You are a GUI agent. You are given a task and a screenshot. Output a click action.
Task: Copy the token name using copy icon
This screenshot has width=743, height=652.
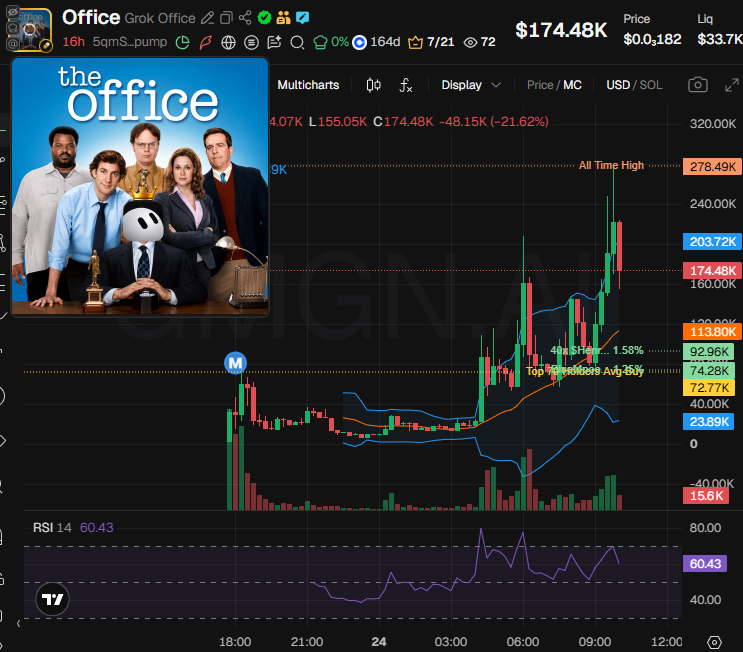click(227, 18)
